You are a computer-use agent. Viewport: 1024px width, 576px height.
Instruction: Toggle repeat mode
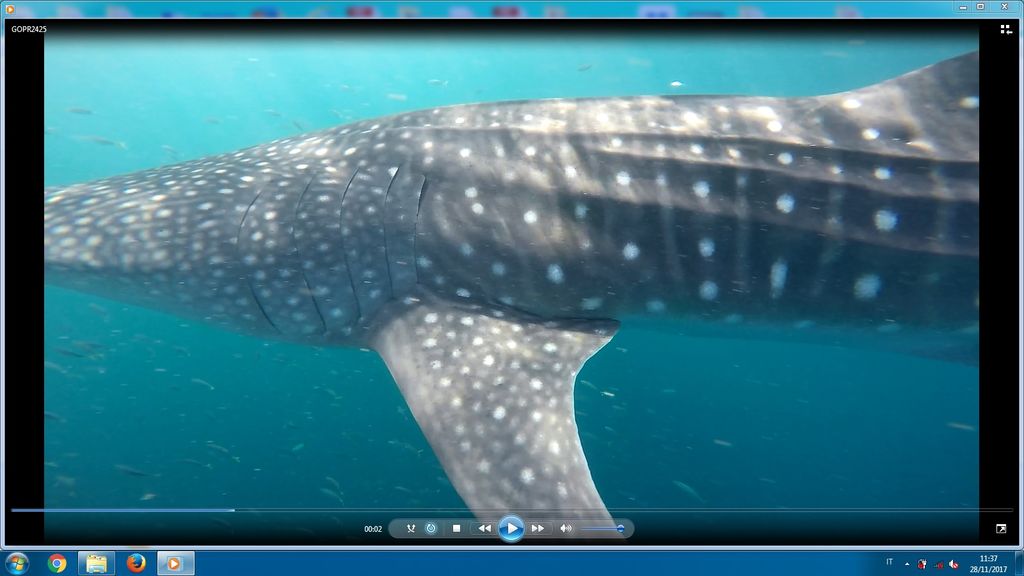pyautogui.click(x=431, y=528)
